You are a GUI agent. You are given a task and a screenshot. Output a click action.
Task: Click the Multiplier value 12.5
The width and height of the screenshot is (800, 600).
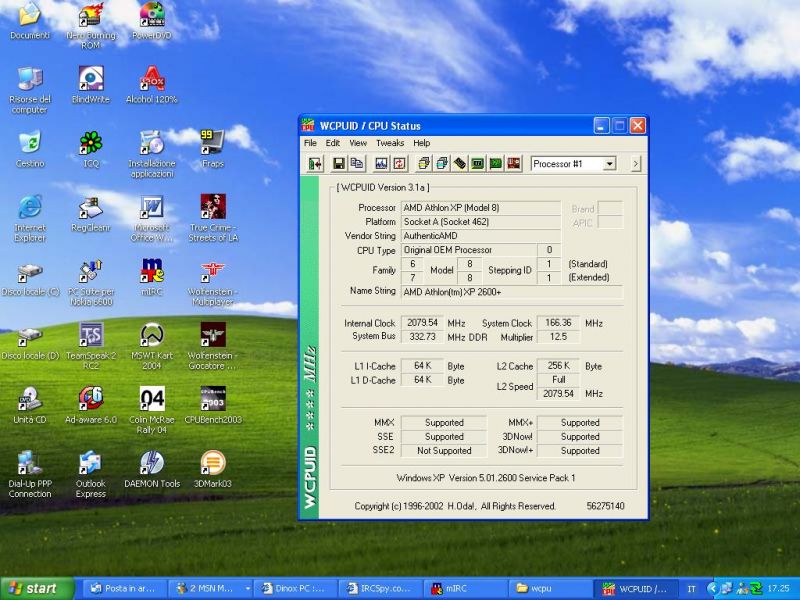click(558, 337)
